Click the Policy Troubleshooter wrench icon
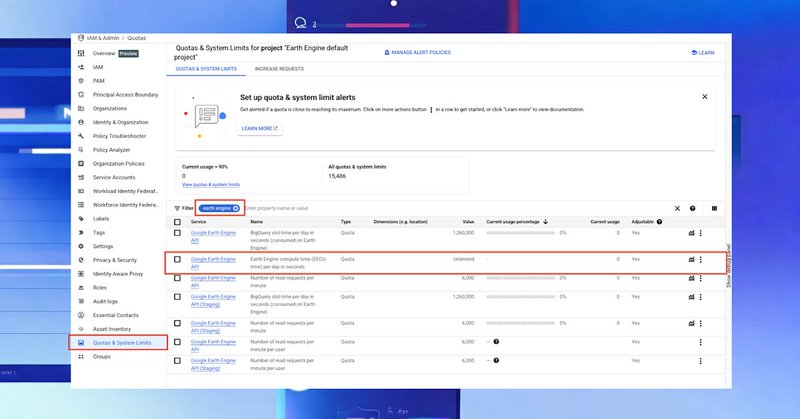The image size is (800, 419). [81, 136]
